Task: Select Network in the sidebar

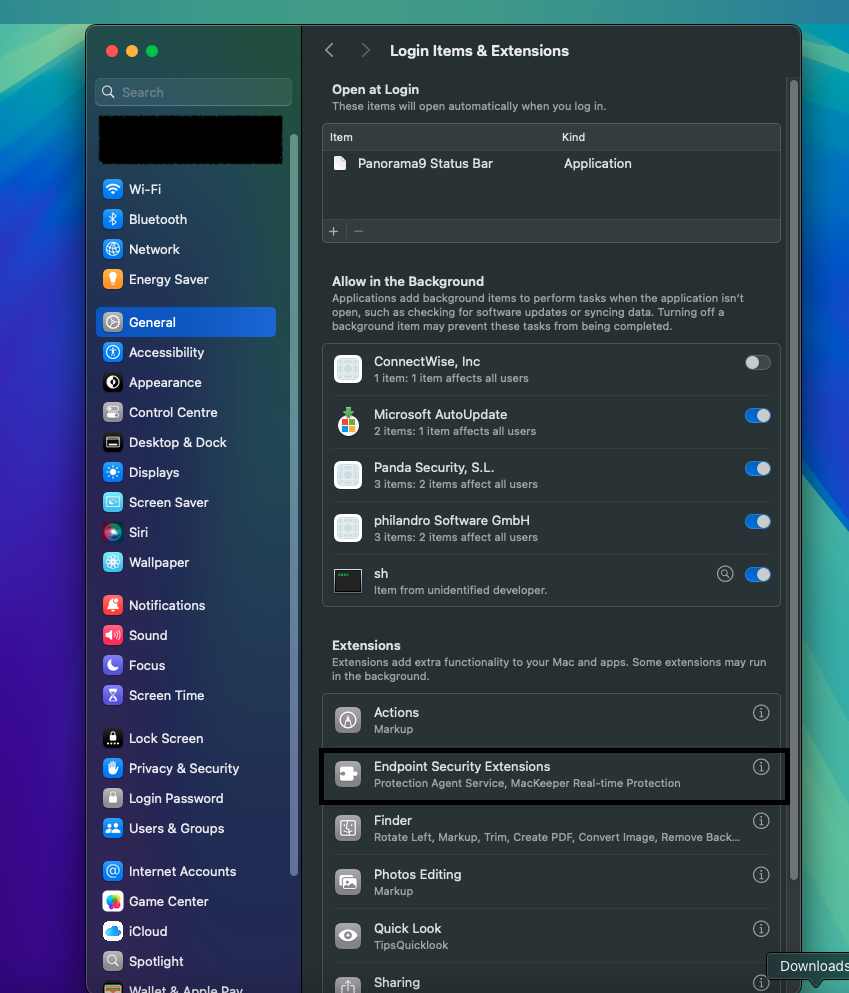Action: [186, 249]
